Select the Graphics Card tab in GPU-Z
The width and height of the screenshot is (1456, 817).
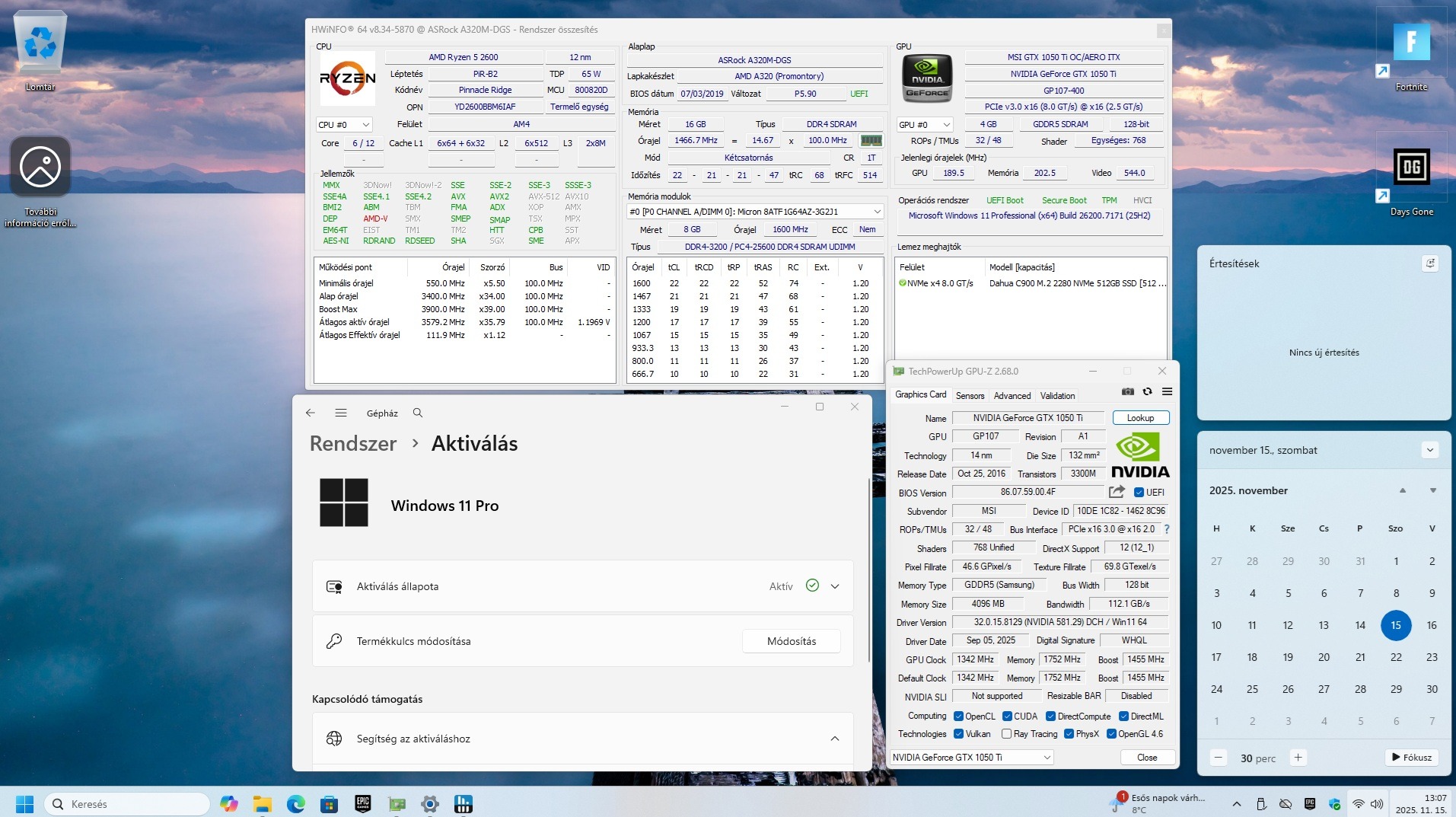coord(921,394)
